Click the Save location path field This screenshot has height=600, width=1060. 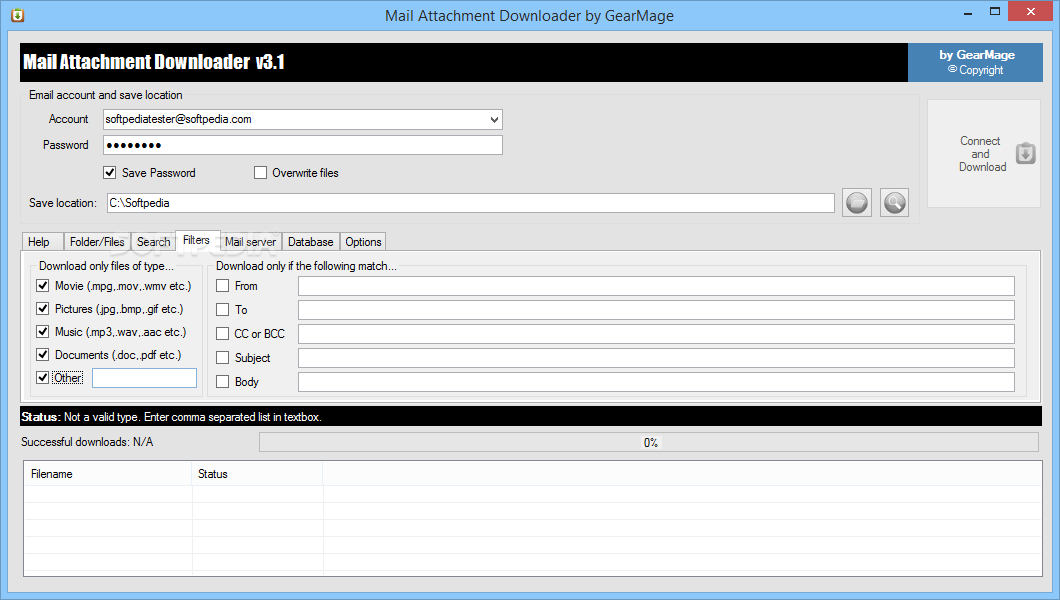471,203
